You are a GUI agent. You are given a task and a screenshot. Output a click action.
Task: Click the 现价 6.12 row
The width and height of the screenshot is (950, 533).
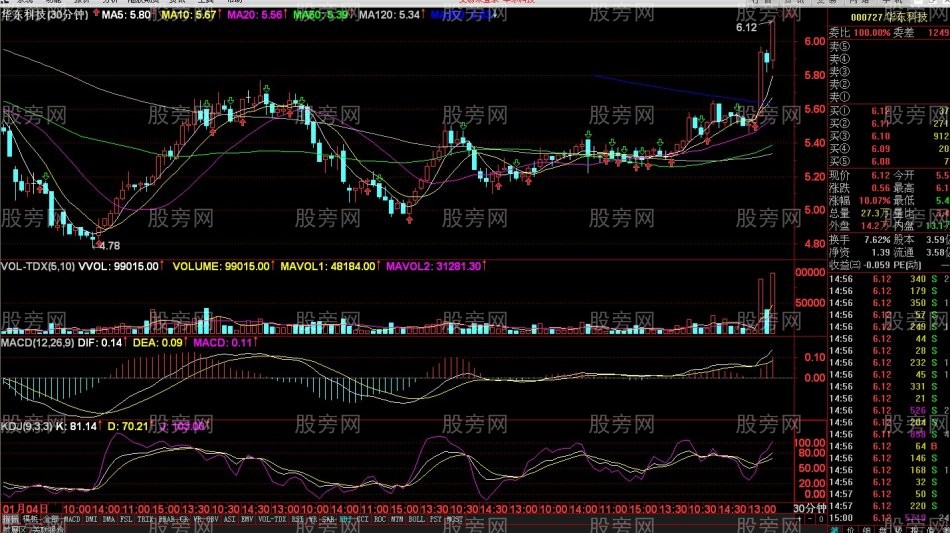point(859,176)
